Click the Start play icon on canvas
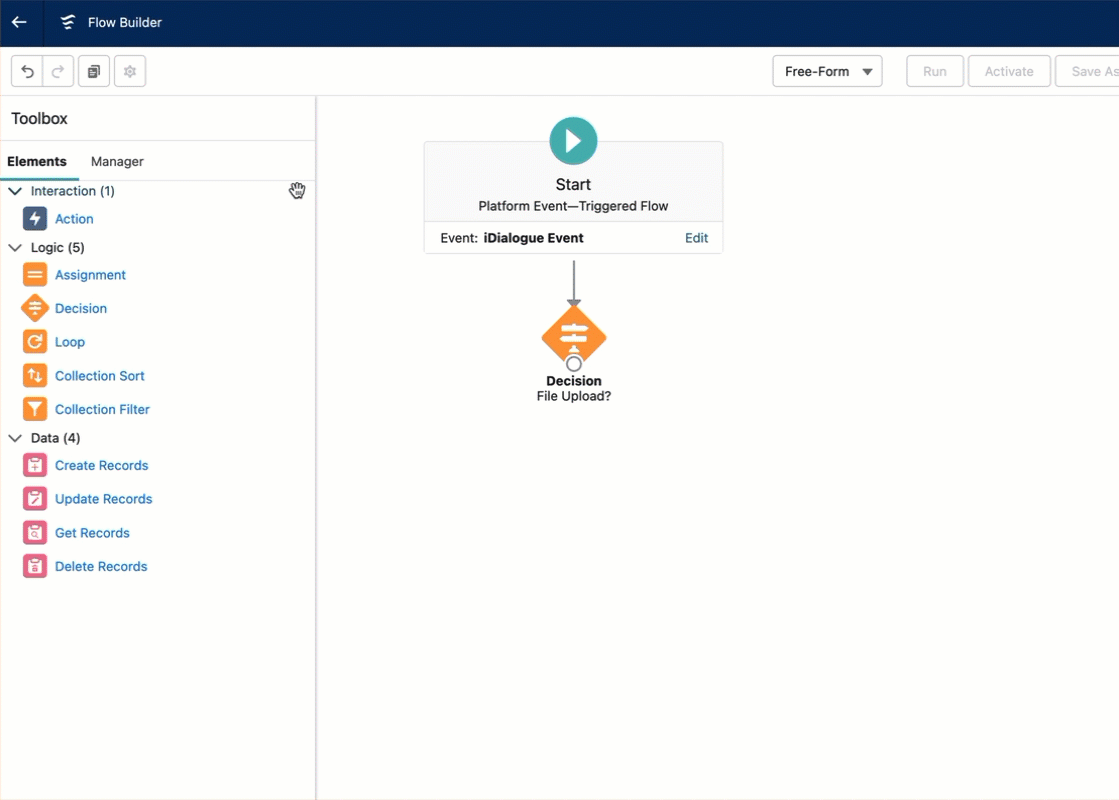 pos(573,141)
